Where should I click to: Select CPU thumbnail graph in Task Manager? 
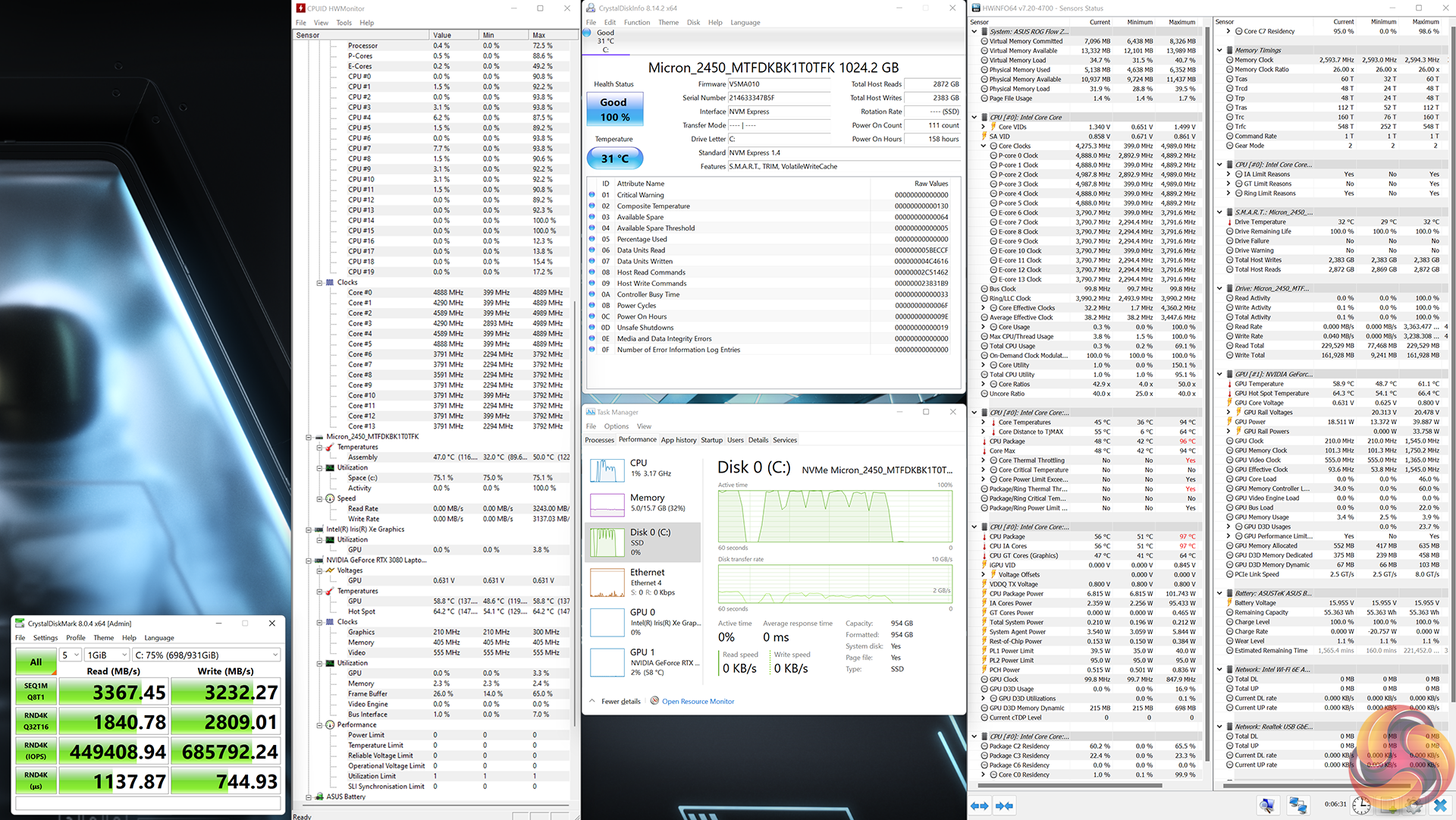coord(607,470)
